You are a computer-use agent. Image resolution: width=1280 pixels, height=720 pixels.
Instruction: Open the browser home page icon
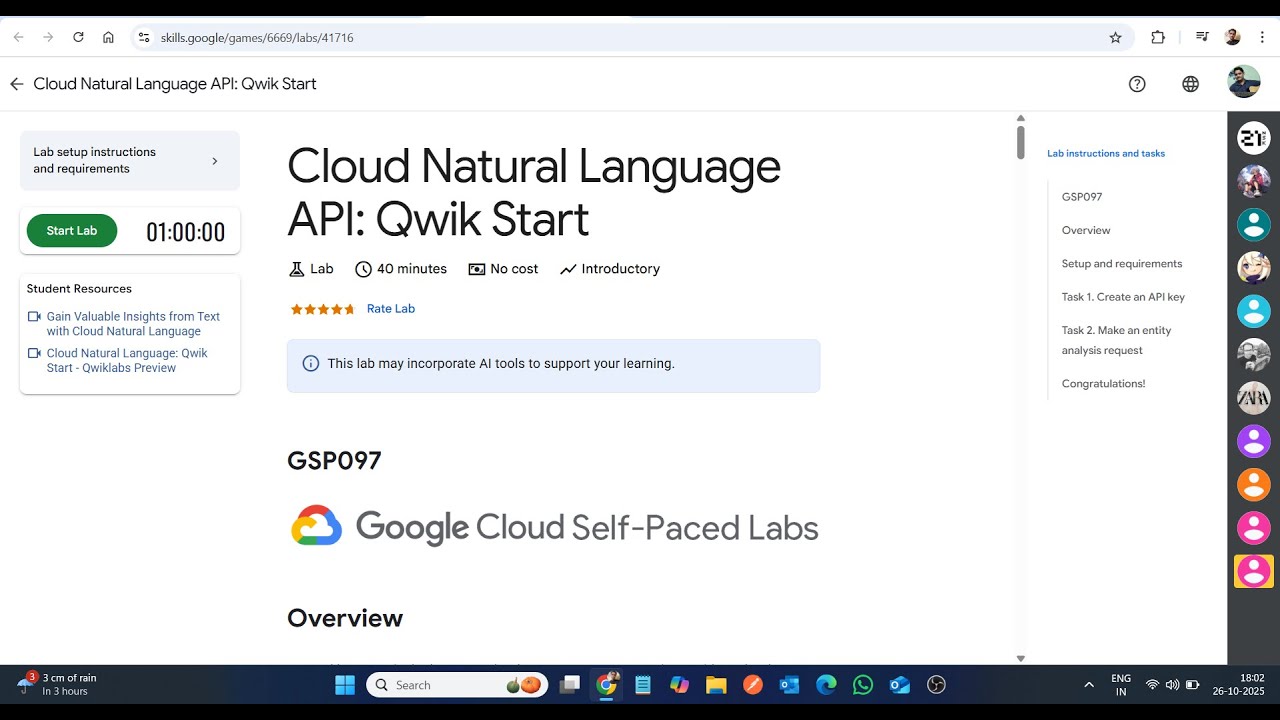click(x=108, y=37)
